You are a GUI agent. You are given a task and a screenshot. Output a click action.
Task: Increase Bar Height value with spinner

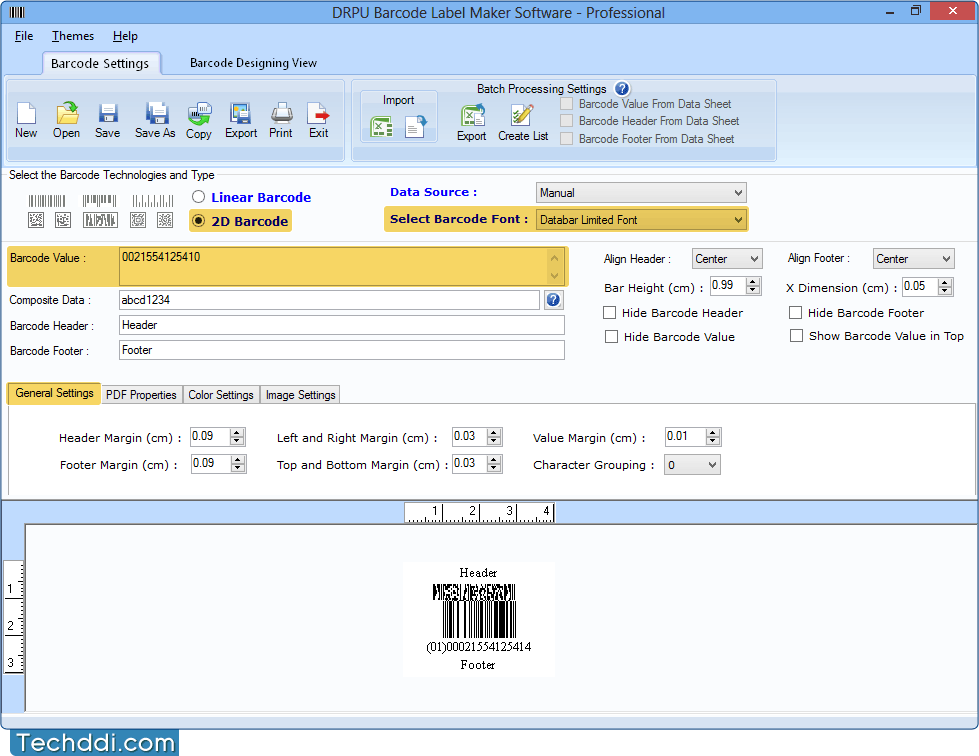tap(754, 282)
